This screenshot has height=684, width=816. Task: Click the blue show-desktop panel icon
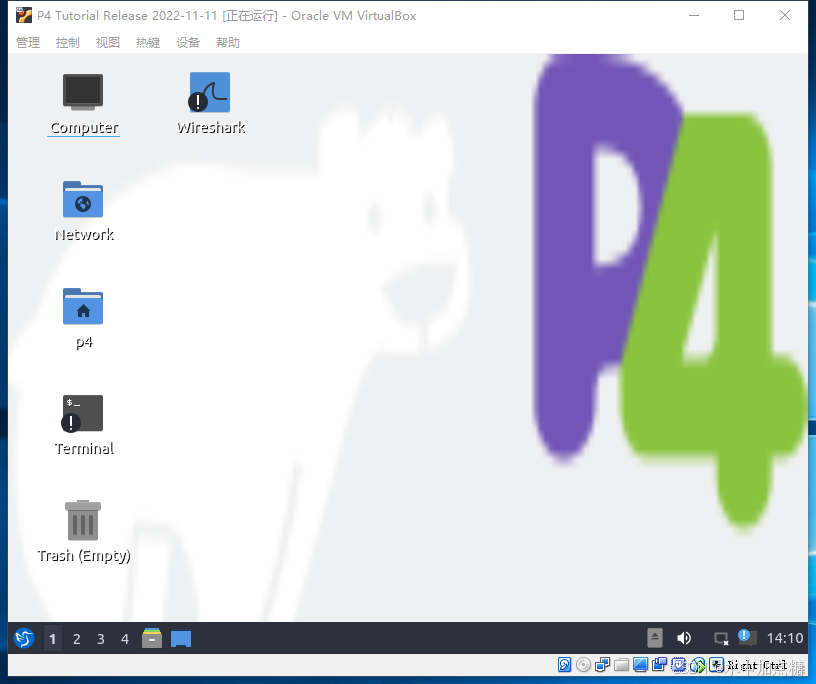click(181, 639)
